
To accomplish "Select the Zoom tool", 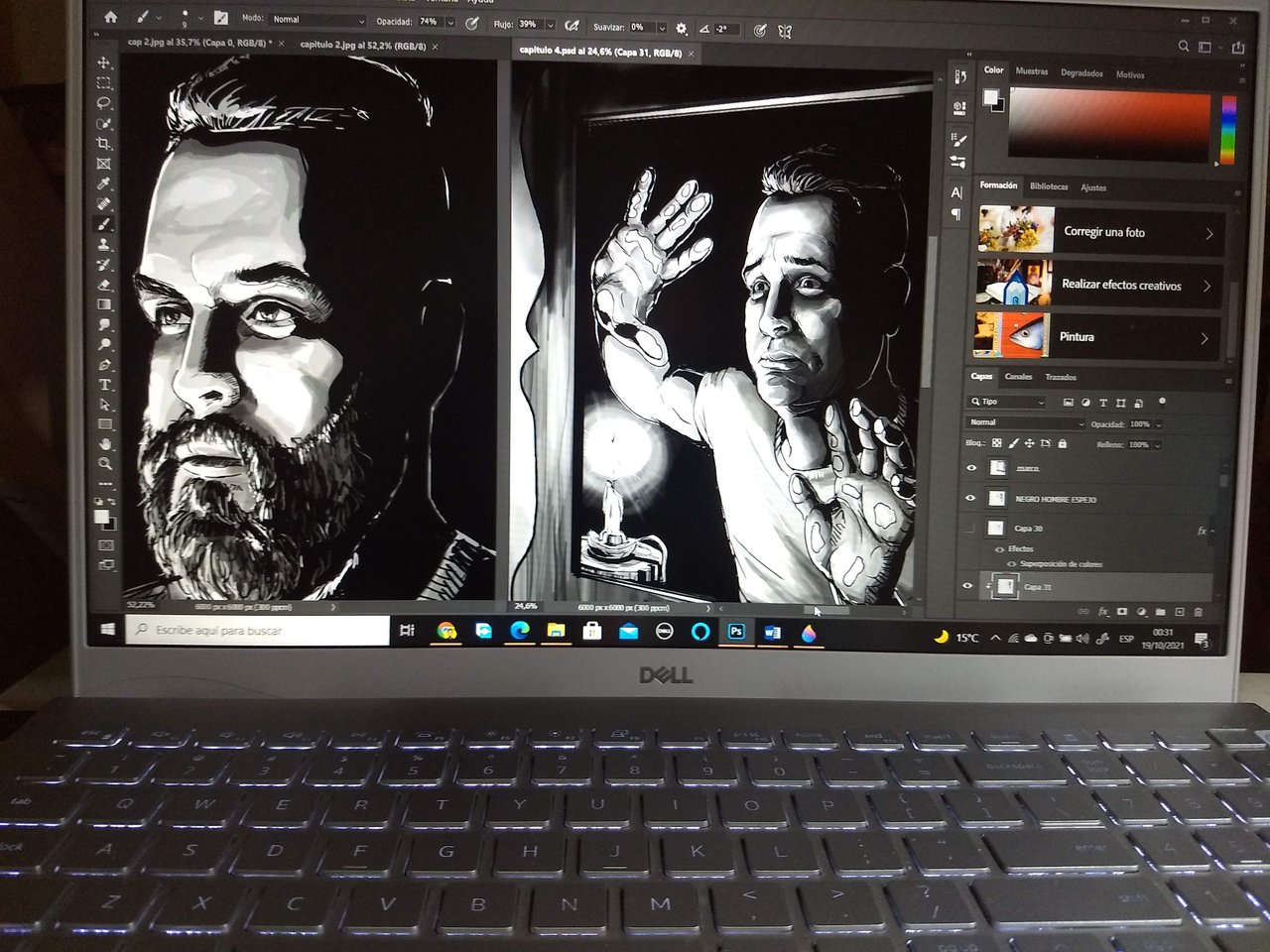I will tap(104, 463).
